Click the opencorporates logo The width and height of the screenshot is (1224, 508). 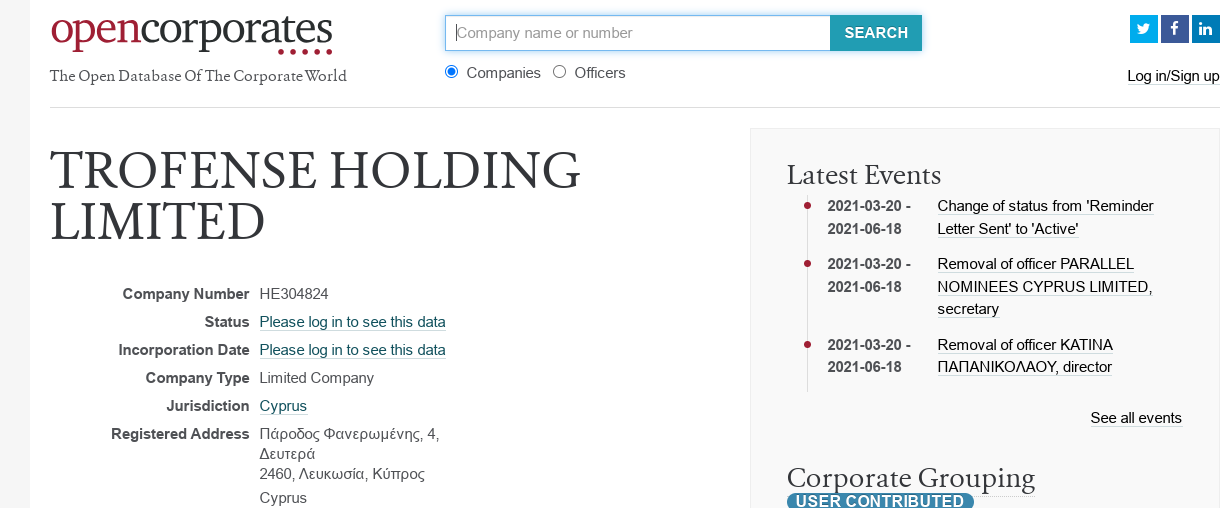(x=191, y=33)
